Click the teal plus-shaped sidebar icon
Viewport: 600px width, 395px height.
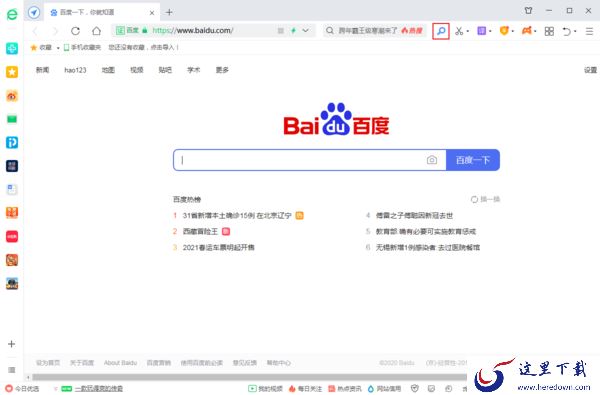12,48
